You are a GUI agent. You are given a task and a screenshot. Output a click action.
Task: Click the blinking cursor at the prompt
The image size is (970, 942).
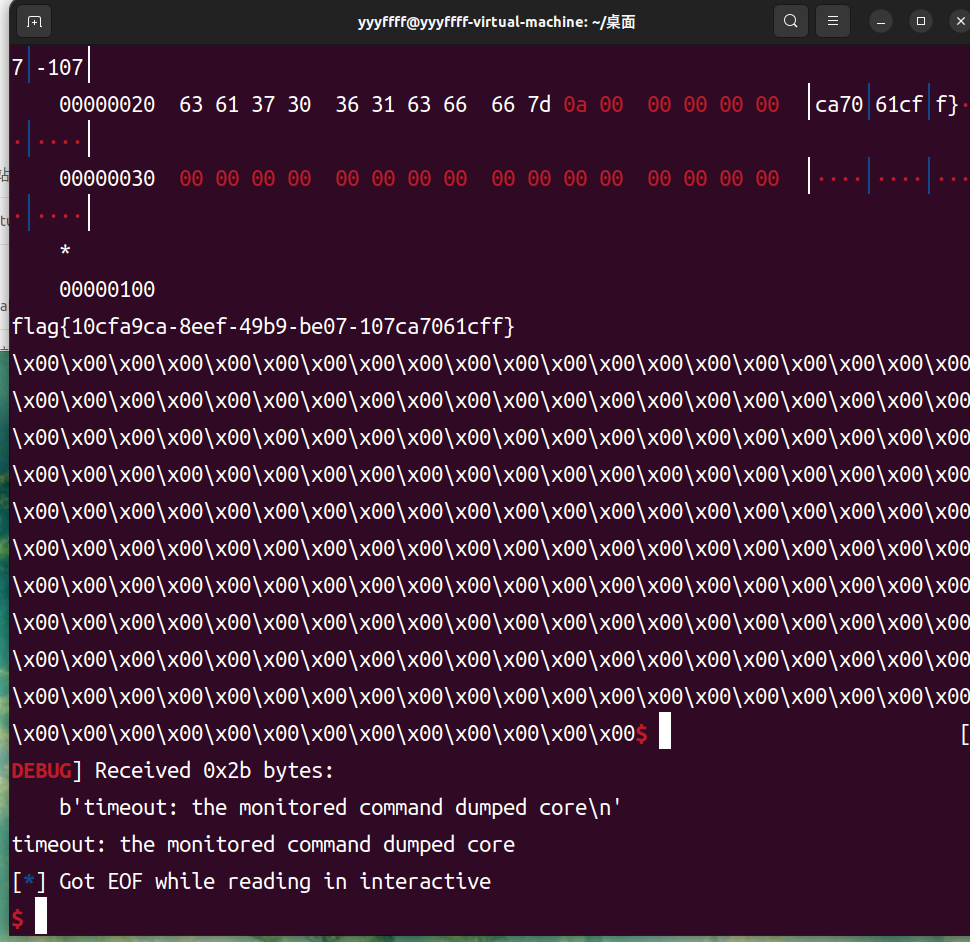click(x=40, y=915)
